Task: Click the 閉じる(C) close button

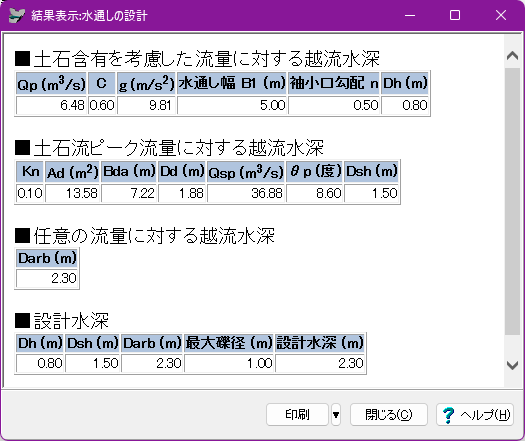Action: point(389,415)
